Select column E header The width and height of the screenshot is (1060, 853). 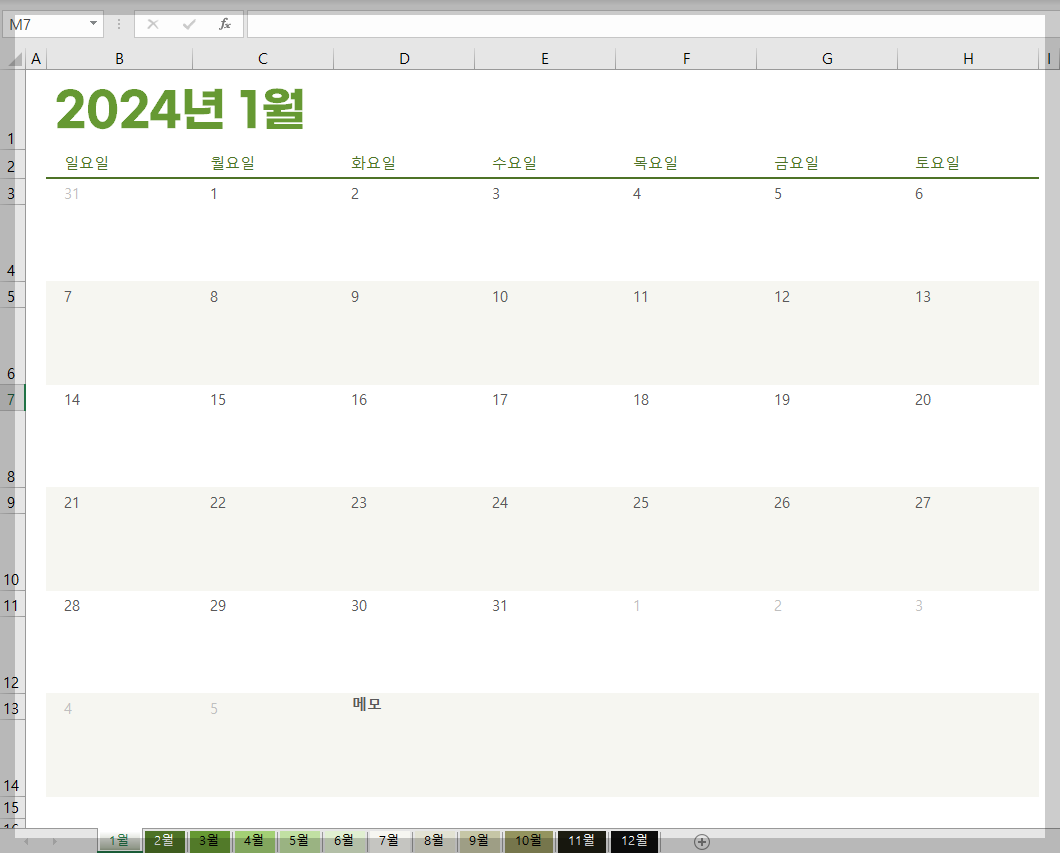coord(545,59)
